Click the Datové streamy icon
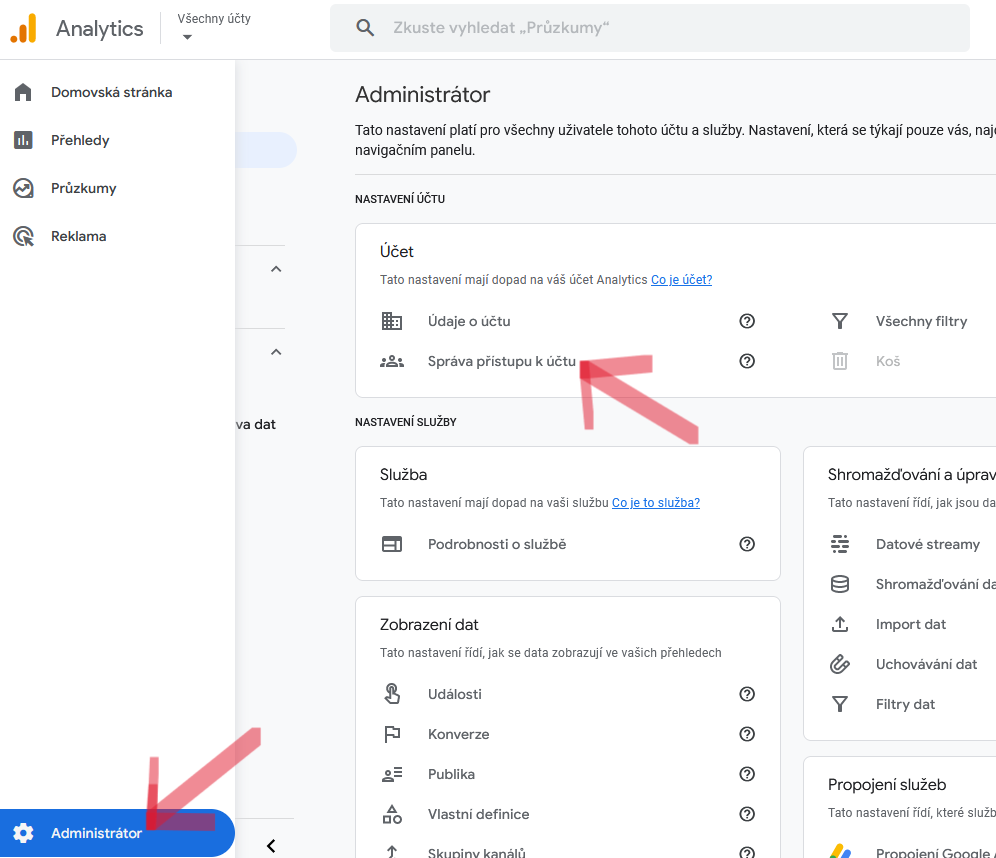Image resolution: width=996 pixels, height=858 pixels. coord(840,544)
